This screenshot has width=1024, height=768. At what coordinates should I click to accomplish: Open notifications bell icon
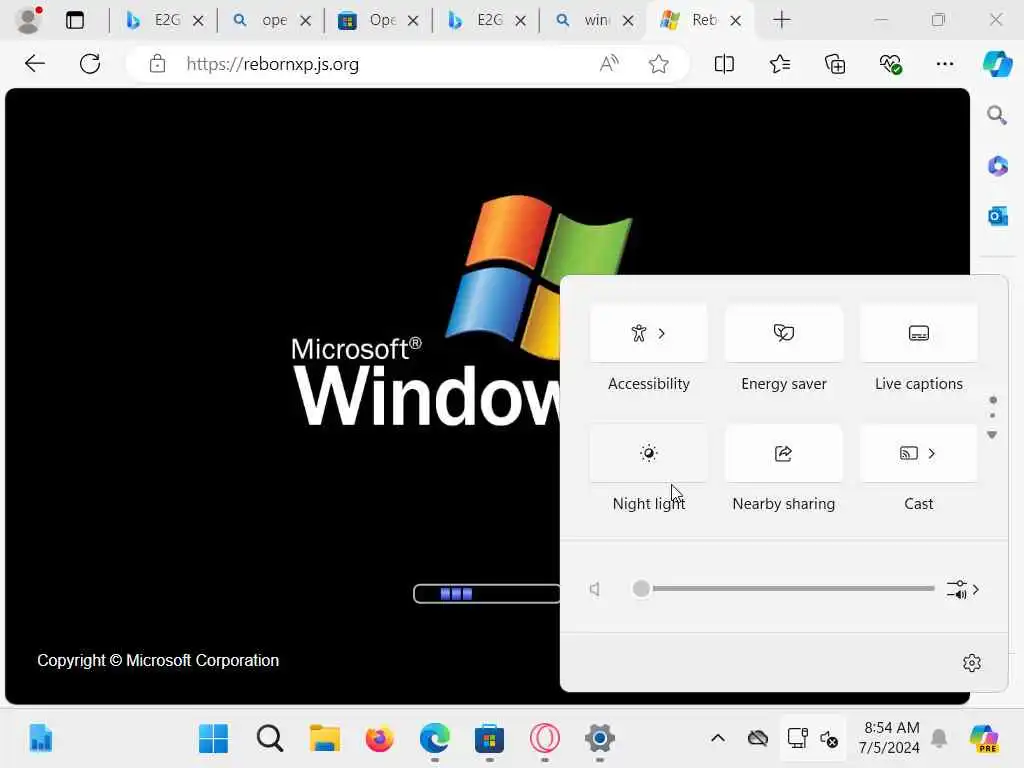point(939,739)
